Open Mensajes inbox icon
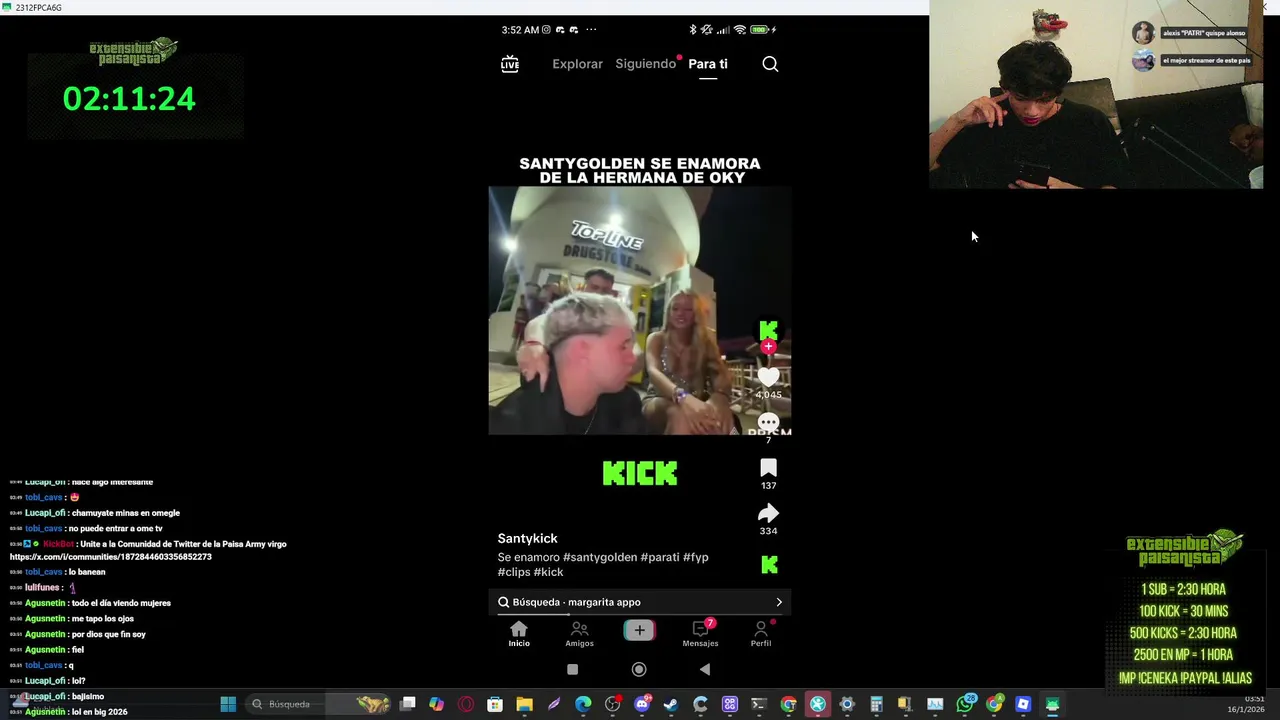 701,629
